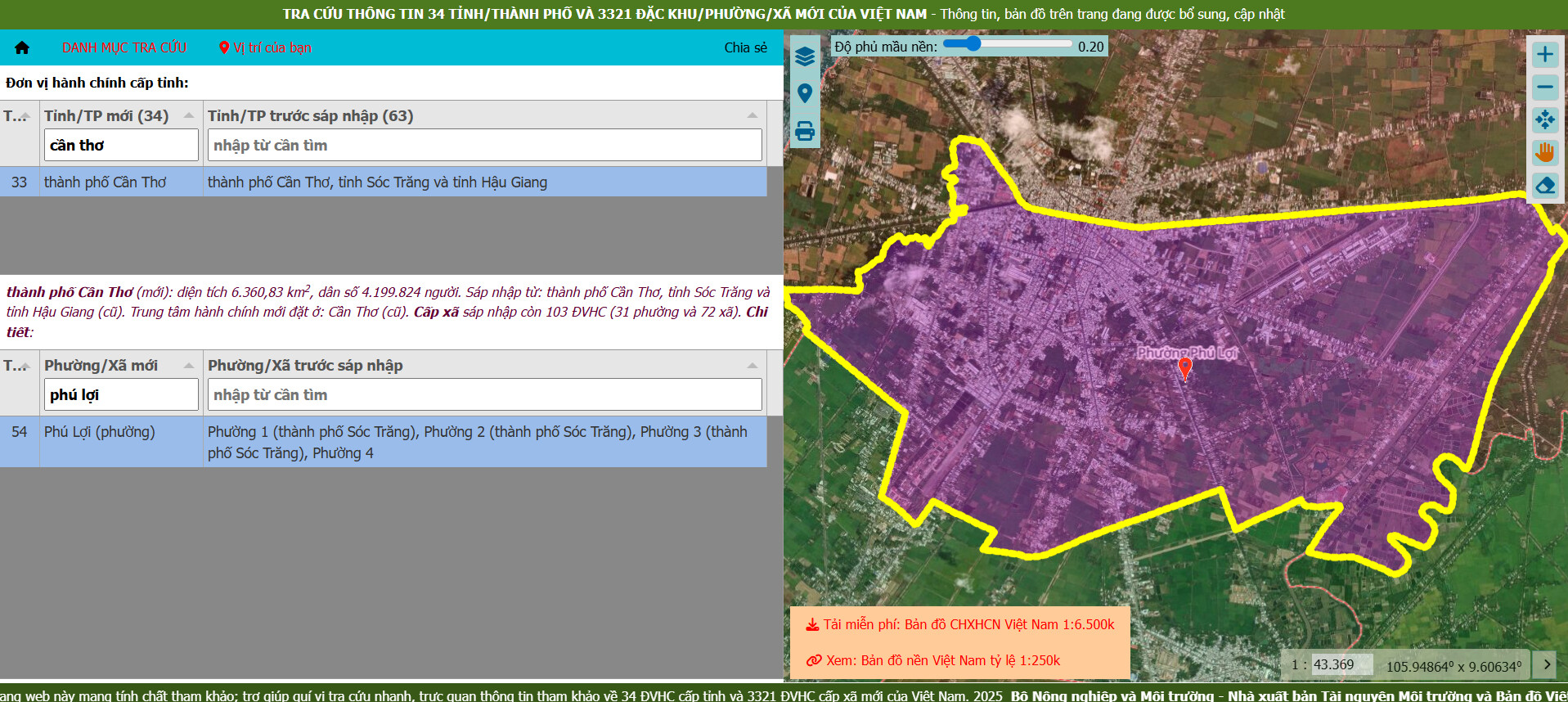Click the full-extent arrows icon
The height and width of the screenshot is (702, 1568).
pyautogui.click(x=1544, y=119)
